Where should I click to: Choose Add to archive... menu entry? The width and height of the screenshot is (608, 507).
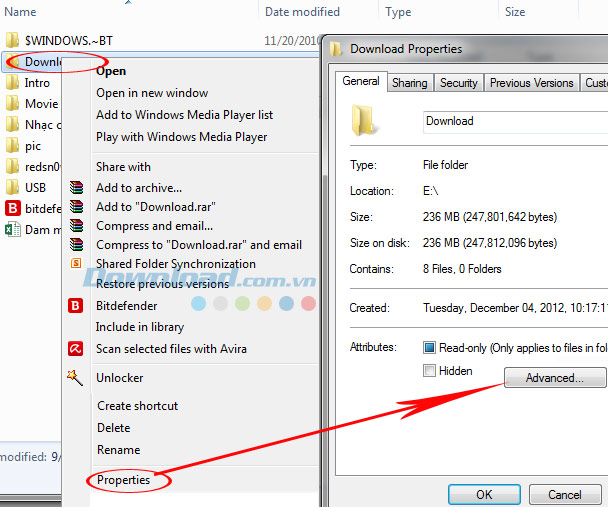point(139,188)
